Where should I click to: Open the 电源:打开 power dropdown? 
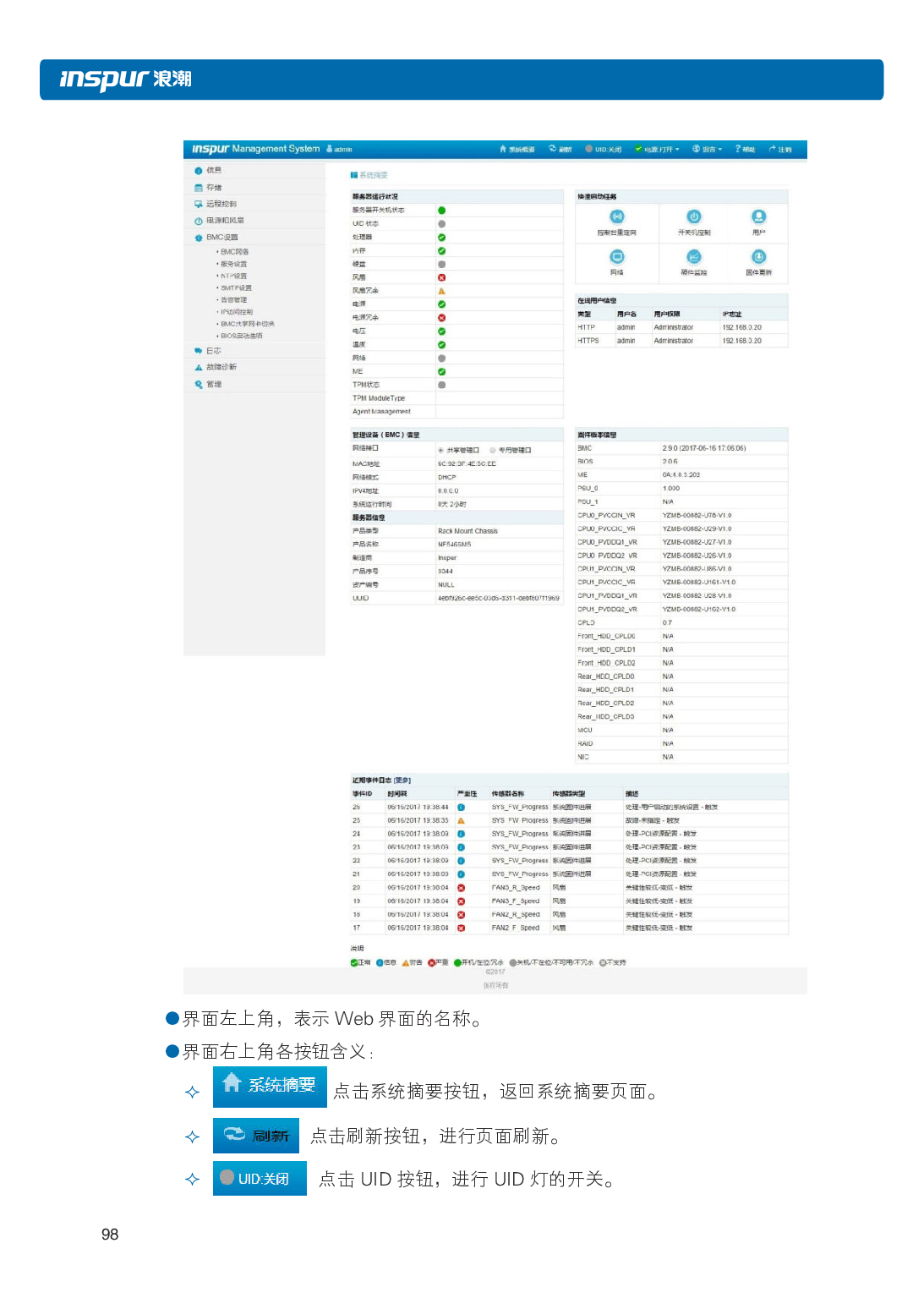(658, 150)
